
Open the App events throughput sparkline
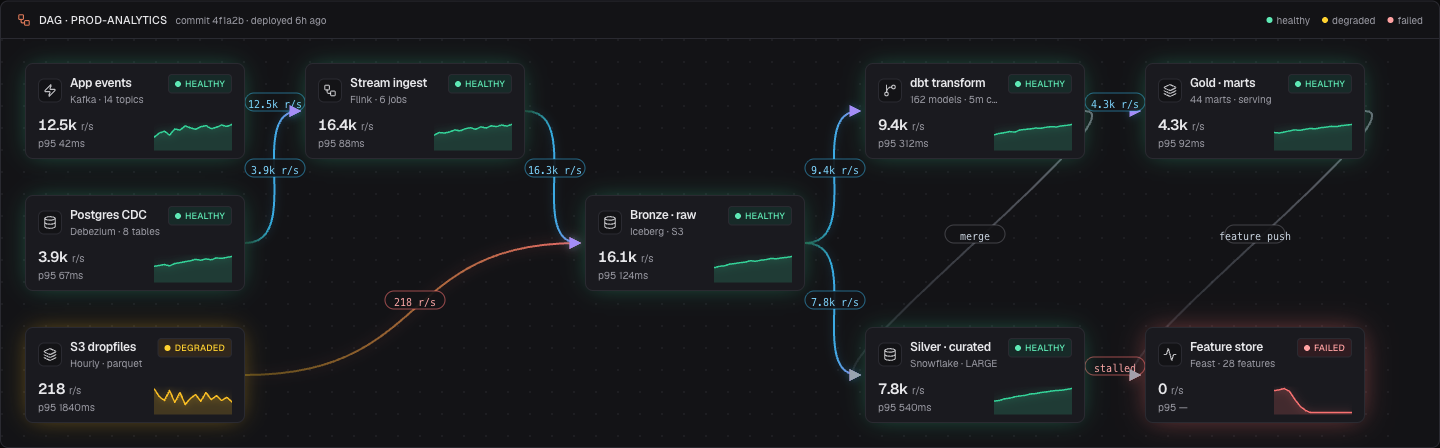coord(193,137)
